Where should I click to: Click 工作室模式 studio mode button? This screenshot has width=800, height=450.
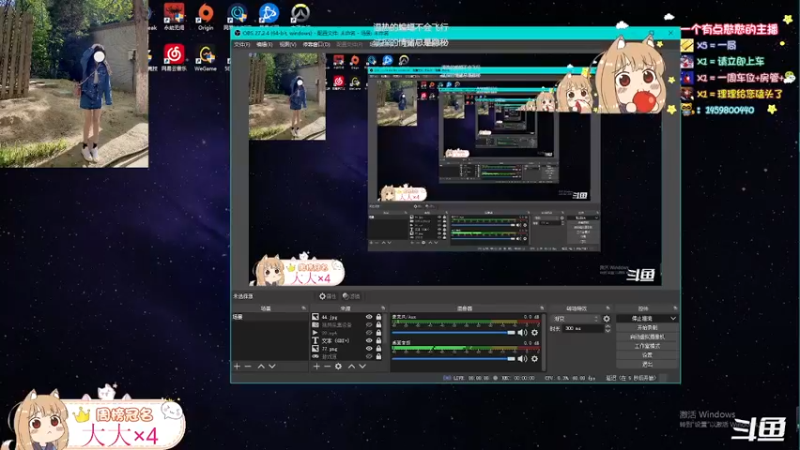[647, 346]
